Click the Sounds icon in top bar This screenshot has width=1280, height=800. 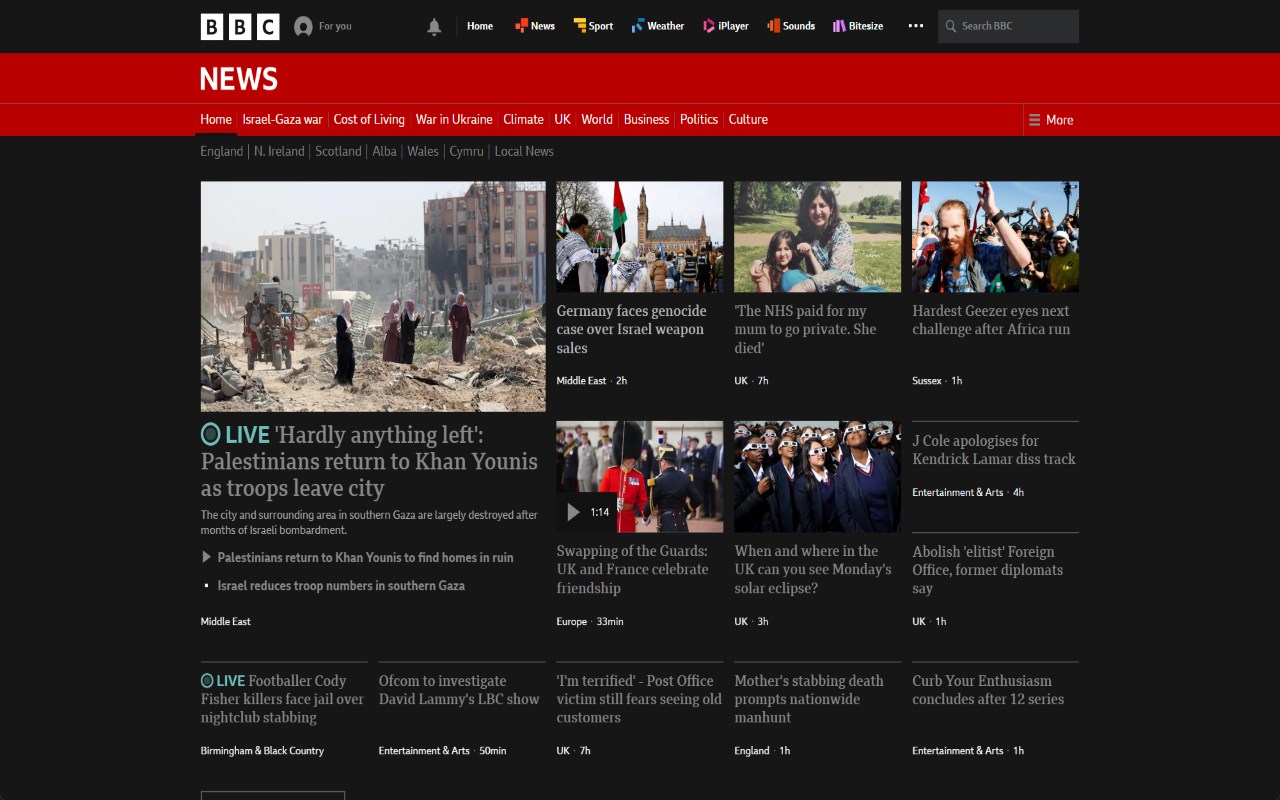click(773, 26)
